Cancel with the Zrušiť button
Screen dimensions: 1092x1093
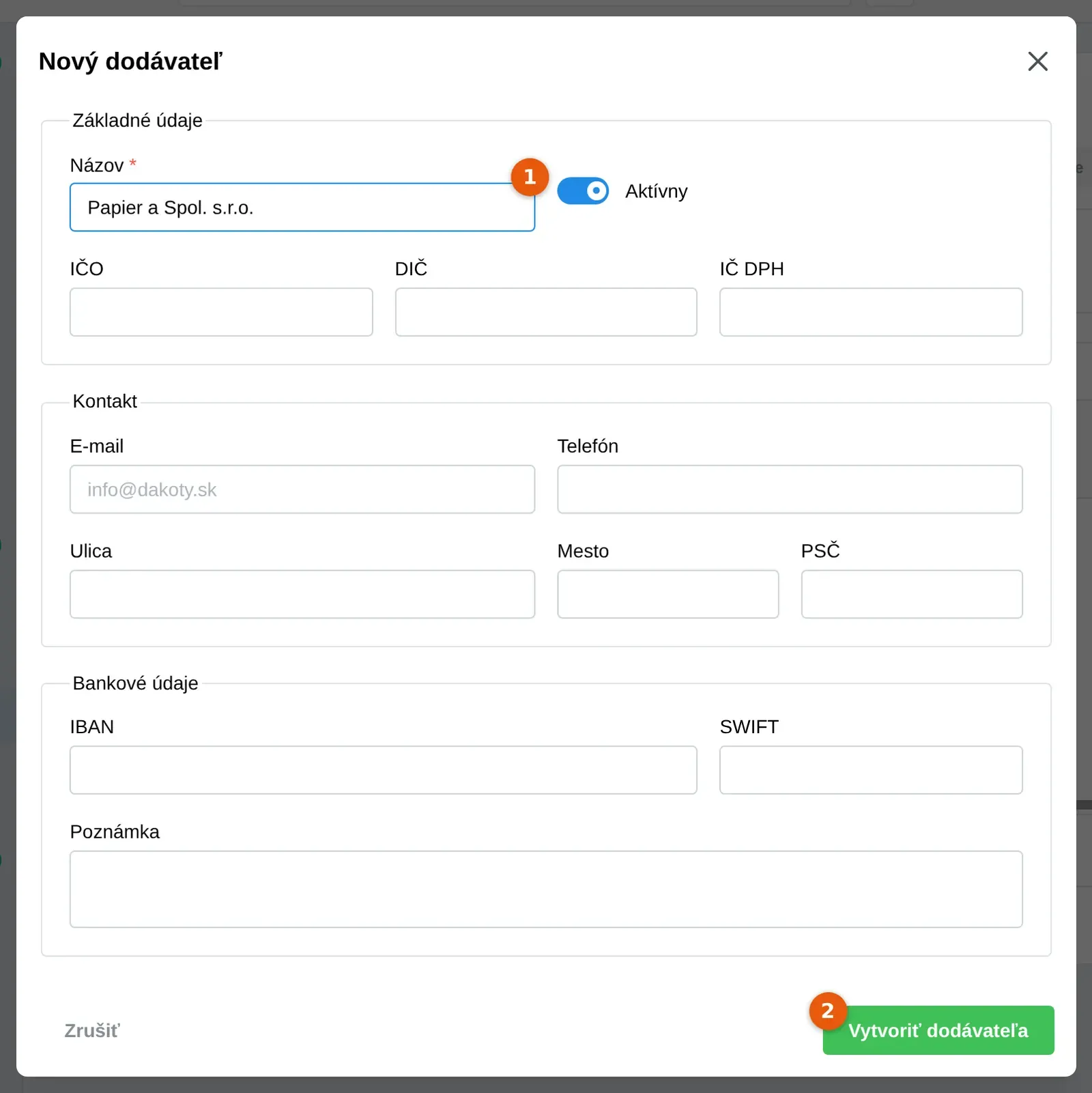pyautogui.click(x=91, y=1031)
